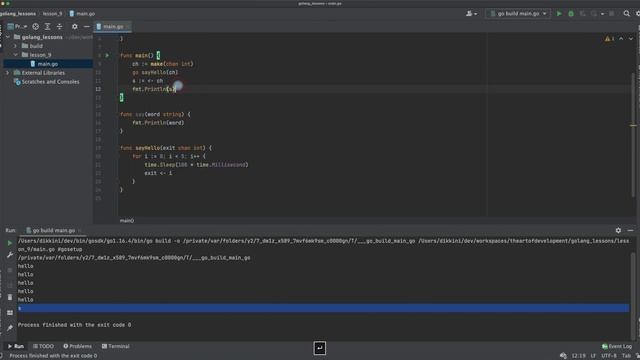The width and height of the screenshot is (640, 360).
Task: Collapse the lesson_9 folder
Action: tap(16, 55)
